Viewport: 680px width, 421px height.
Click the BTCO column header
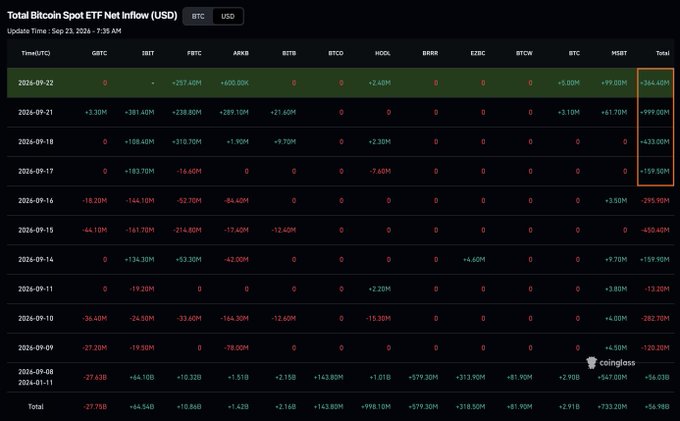pyautogui.click(x=336, y=53)
